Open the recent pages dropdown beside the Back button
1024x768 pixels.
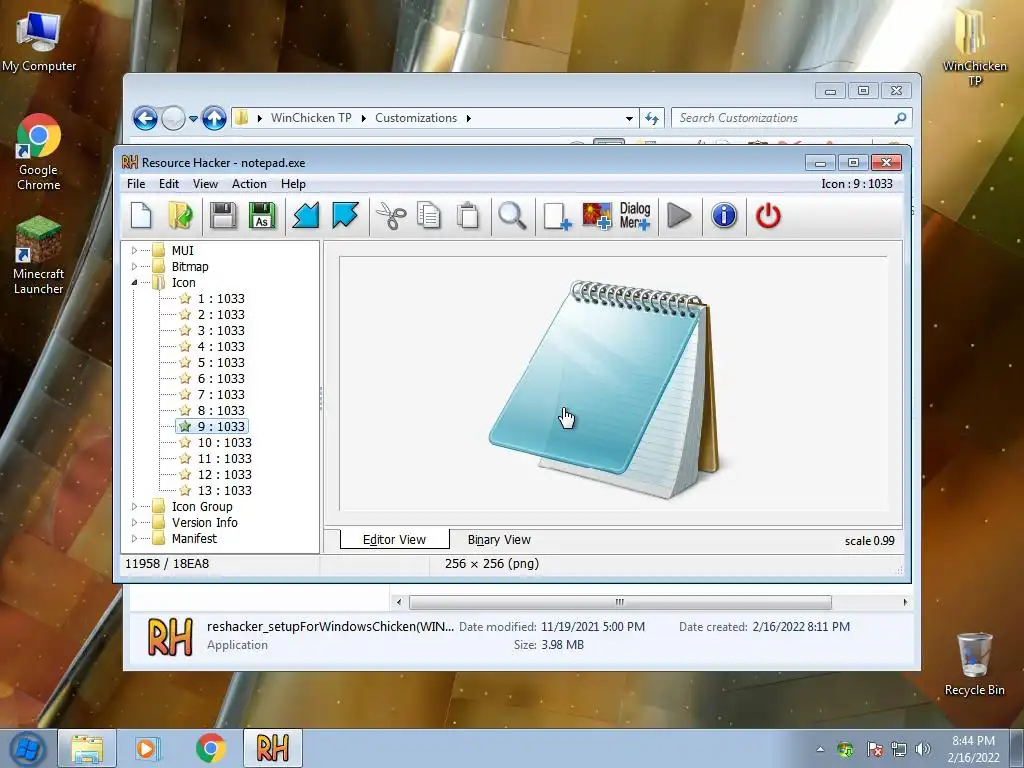193,119
